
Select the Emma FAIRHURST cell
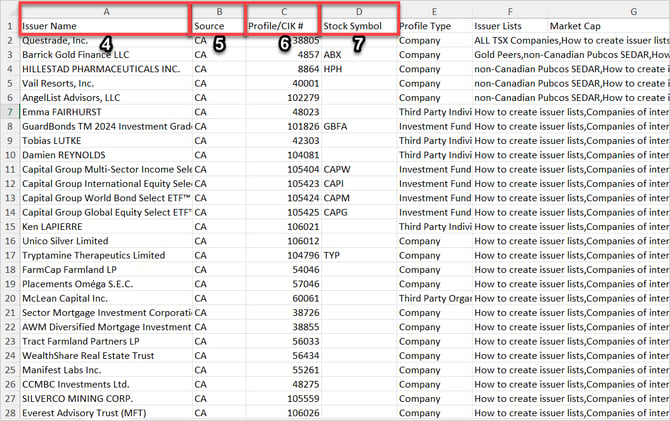click(x=106, y=112)
